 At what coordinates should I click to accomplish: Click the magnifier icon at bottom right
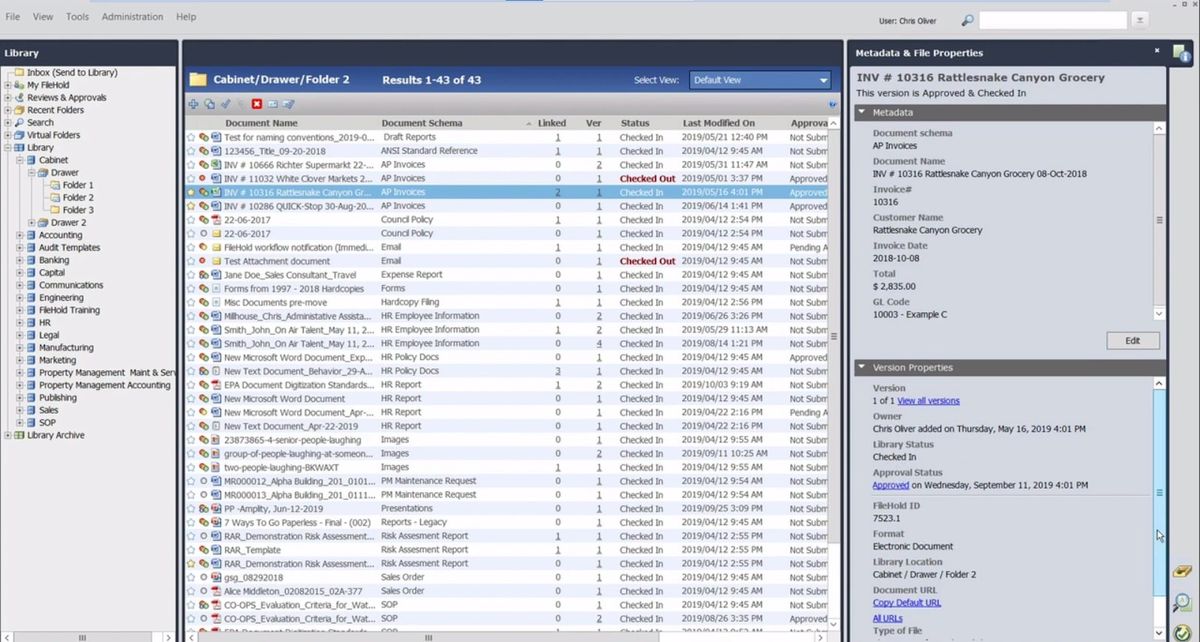tap(1181, 603)
